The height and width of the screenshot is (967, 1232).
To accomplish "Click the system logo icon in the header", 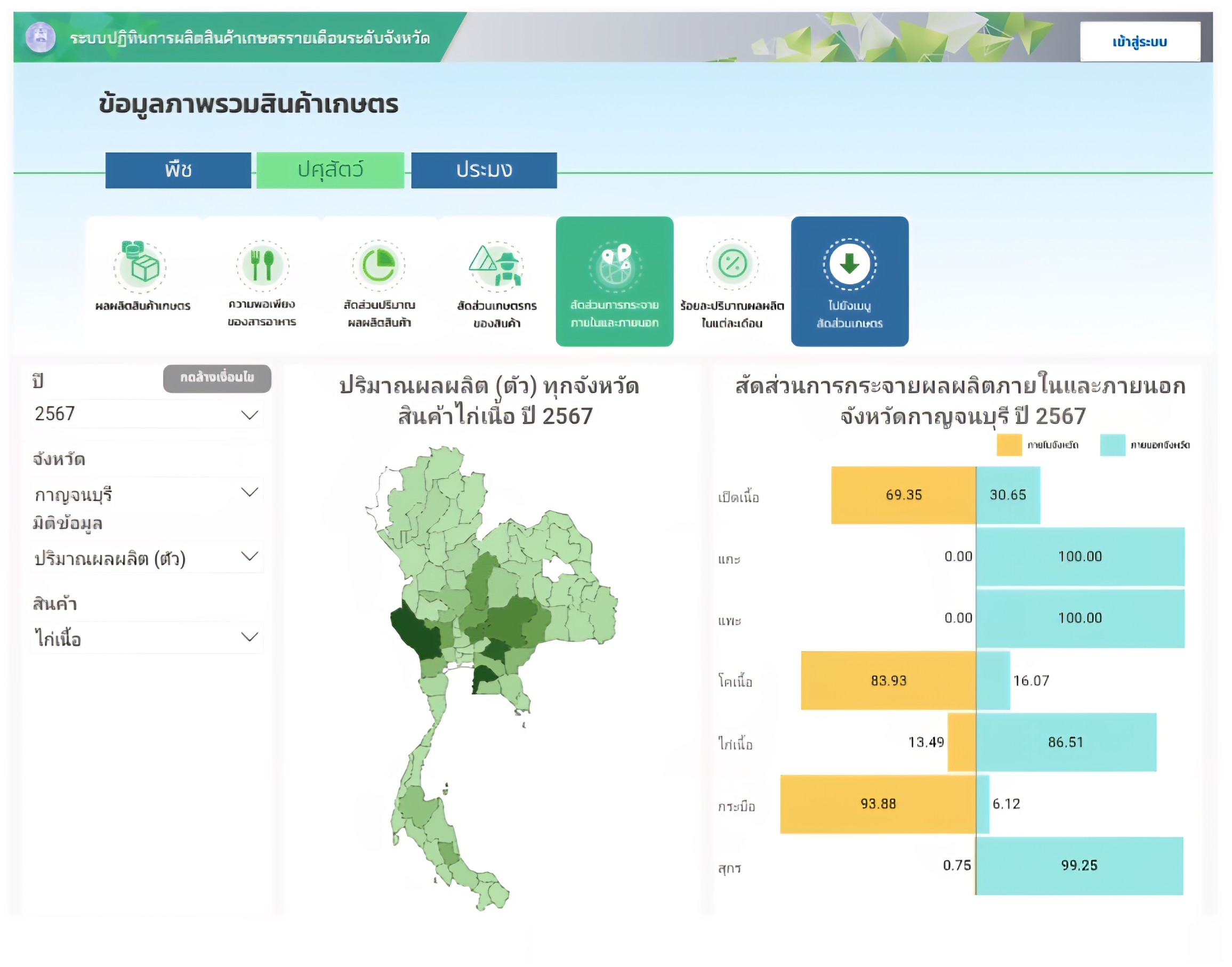I will pos(40,38).
